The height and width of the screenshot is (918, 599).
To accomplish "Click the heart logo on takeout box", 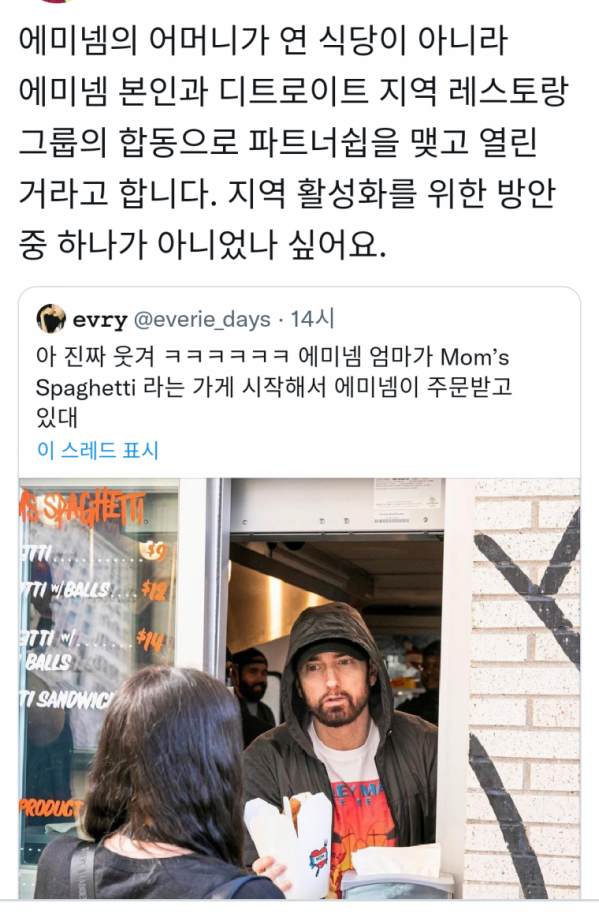I will pyautogui.click(x=318, y=859).
